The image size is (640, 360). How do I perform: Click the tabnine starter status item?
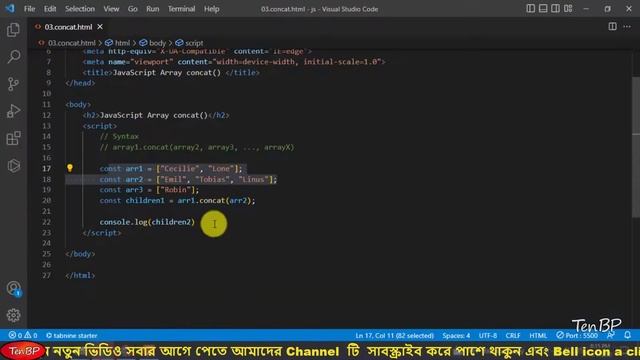pyautogui.click(x=71, y=336)
